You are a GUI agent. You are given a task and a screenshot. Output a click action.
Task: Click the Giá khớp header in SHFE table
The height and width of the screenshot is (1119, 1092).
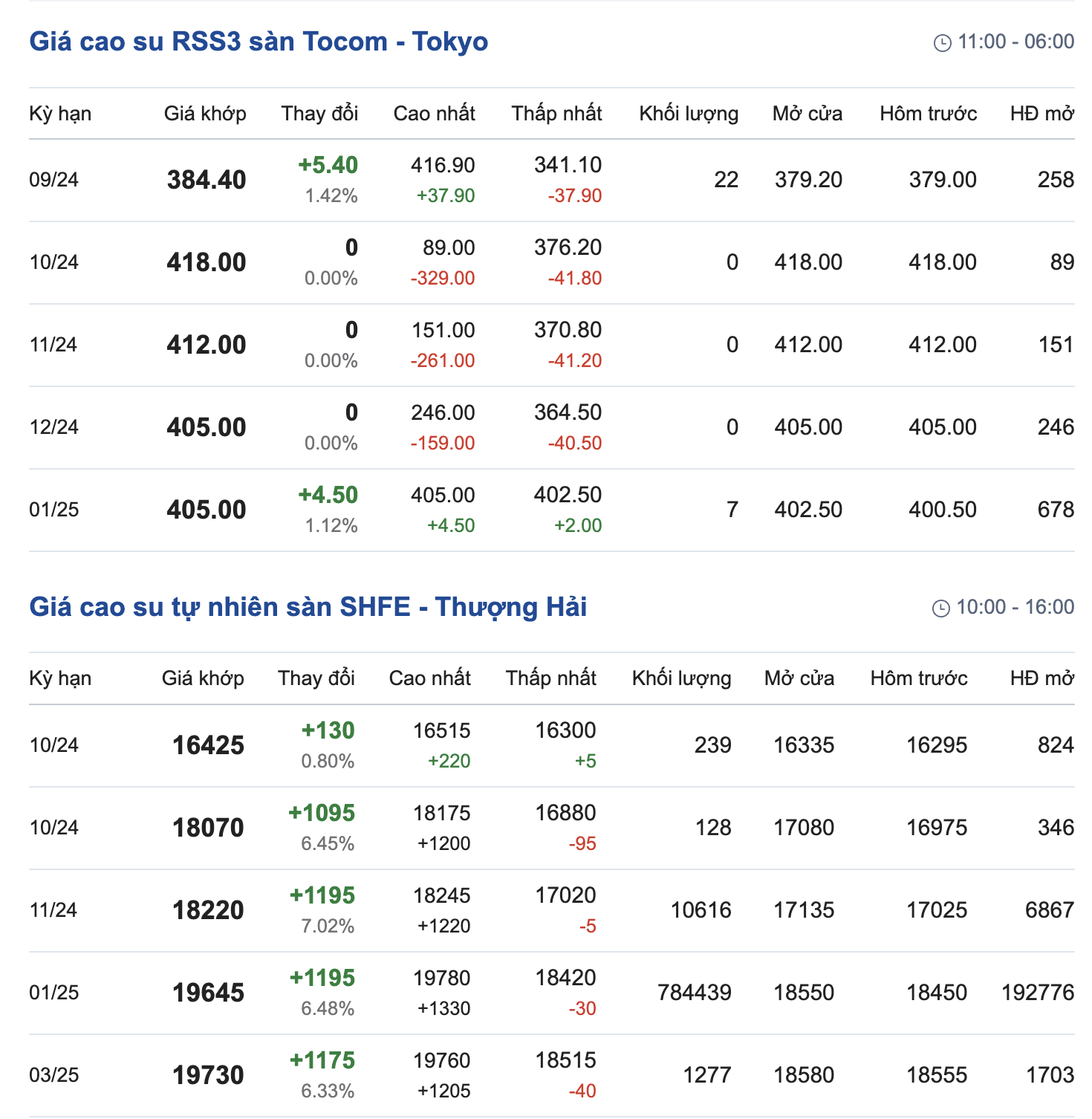coord(203,678)
